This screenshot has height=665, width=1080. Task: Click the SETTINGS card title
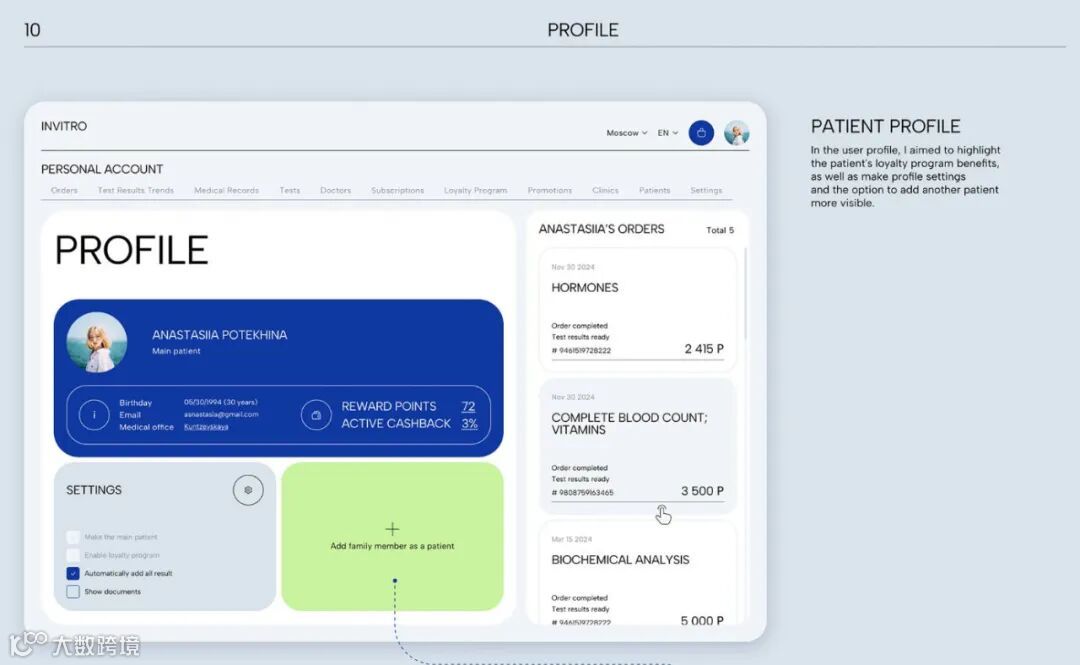coord(94,490)
